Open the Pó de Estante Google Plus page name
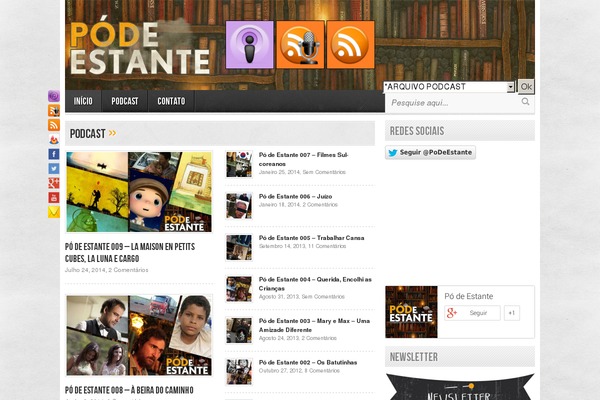Image resolution: width=600 pixels, height=400 pixels. 468,296
